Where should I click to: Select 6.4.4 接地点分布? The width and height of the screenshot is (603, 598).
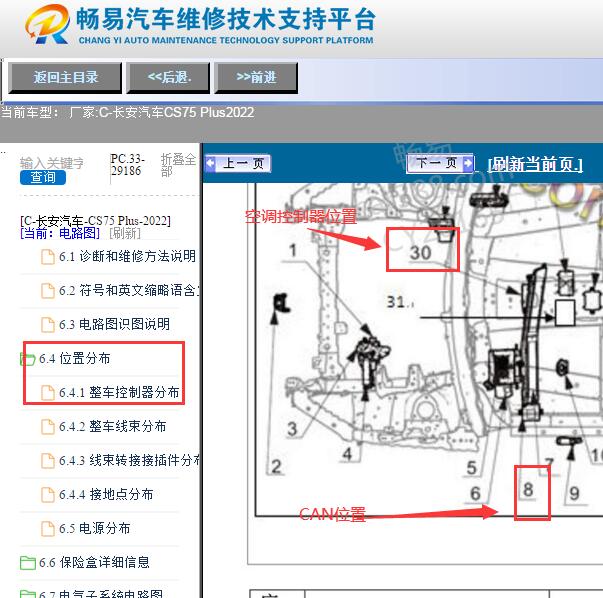click(x=106, y=495)
